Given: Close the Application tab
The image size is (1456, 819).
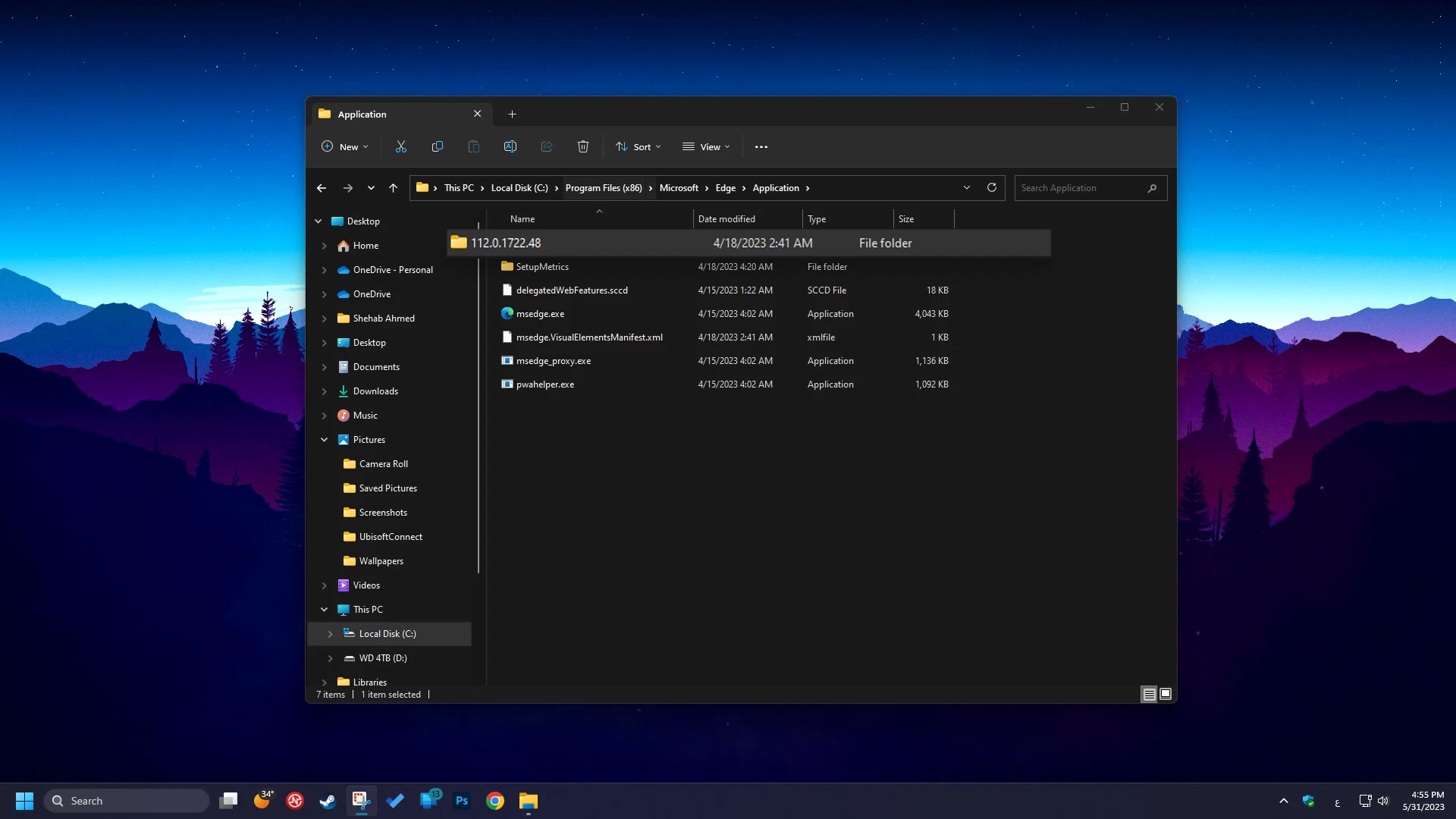Looking at the screenshot, I should pos(477,114).
